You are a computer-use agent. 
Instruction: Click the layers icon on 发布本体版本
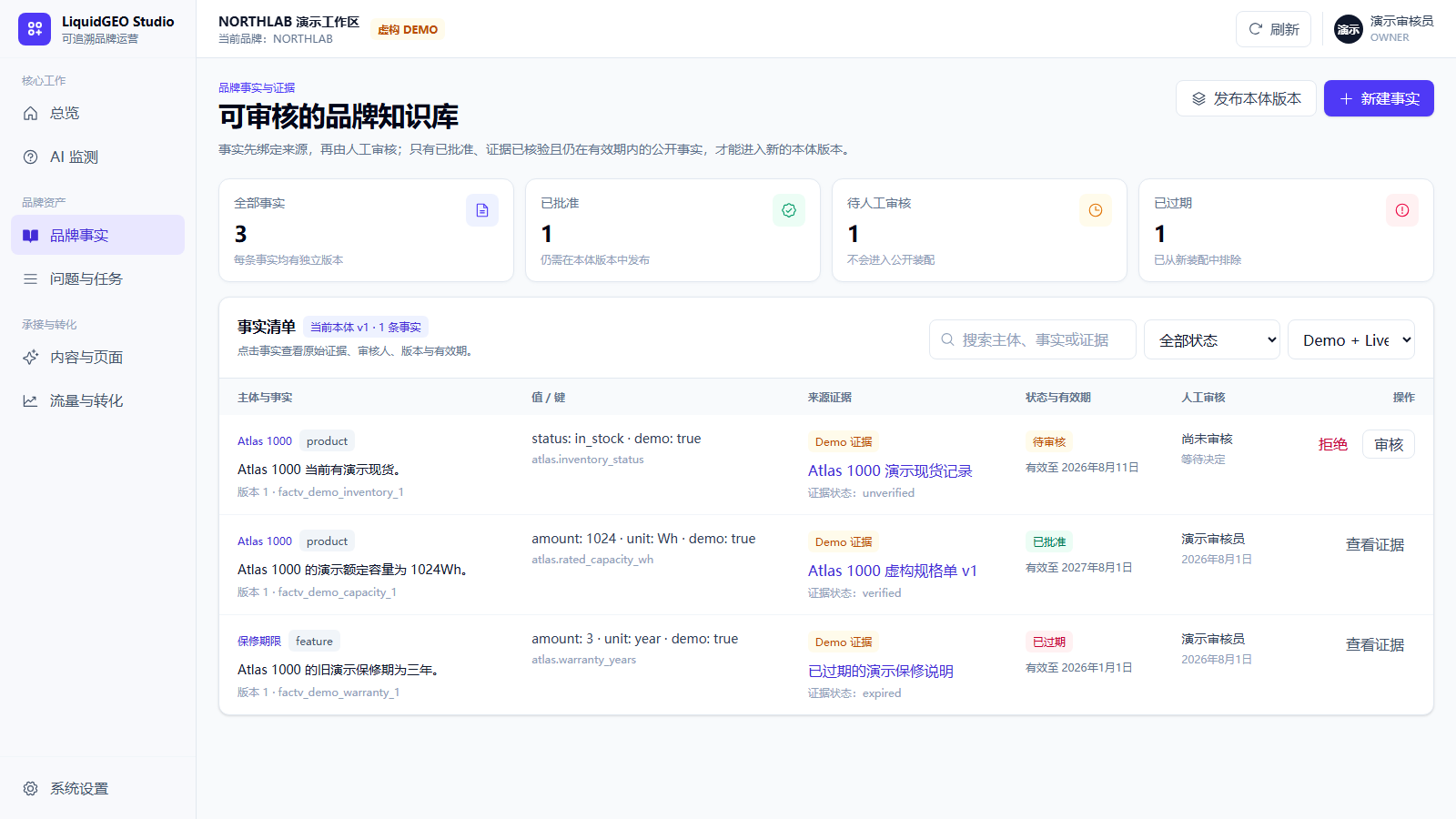click(x=1198, y=98)
